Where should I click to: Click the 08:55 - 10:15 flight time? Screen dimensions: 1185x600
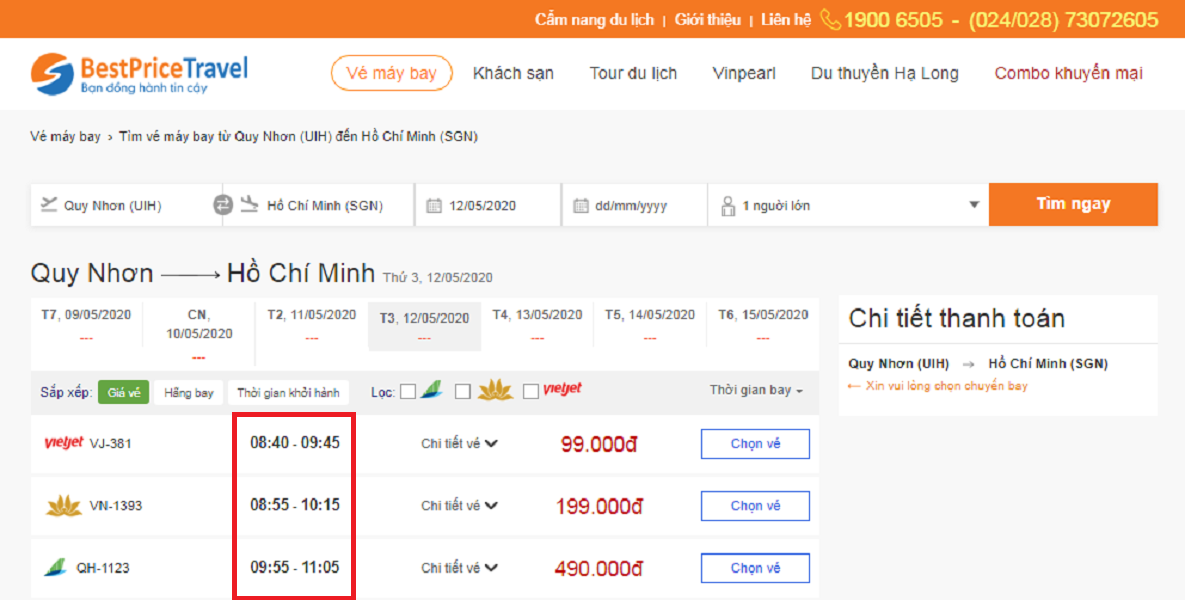295,505
